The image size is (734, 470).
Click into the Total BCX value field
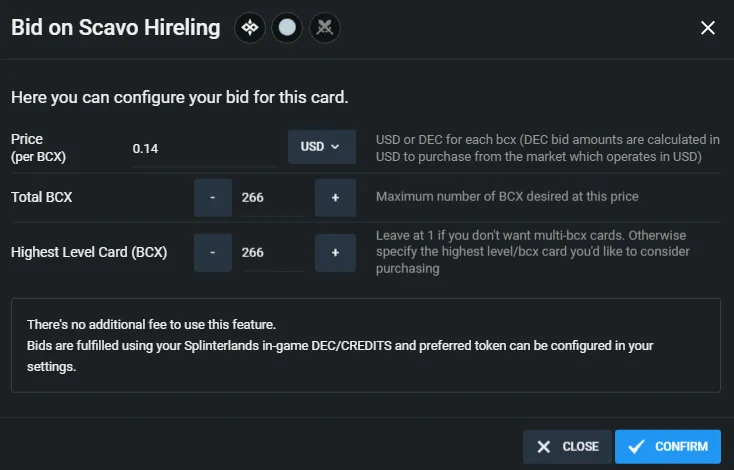[x=273, y=198]
